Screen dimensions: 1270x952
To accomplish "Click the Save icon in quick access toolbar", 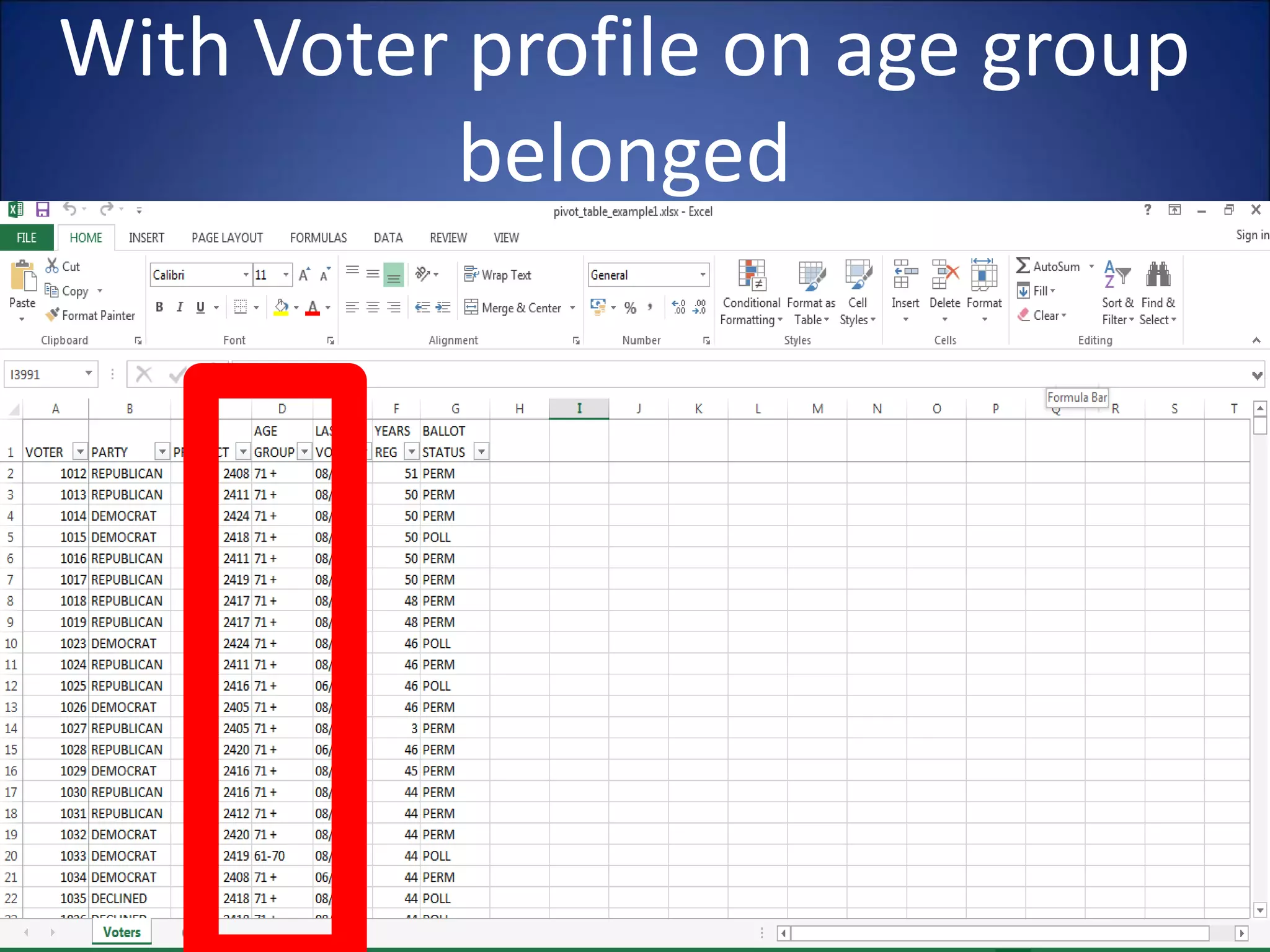I will click(42, 209).
